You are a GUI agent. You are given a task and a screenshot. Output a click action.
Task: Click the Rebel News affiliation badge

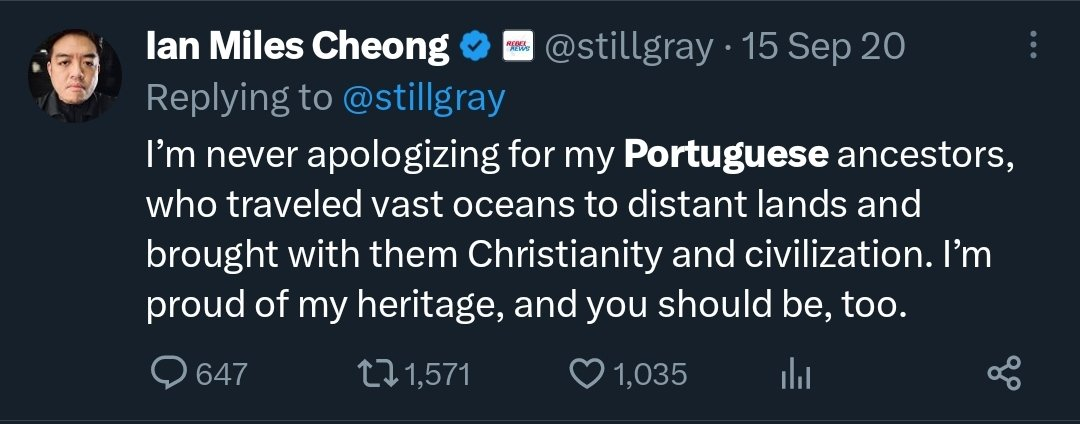coord(515,45)
